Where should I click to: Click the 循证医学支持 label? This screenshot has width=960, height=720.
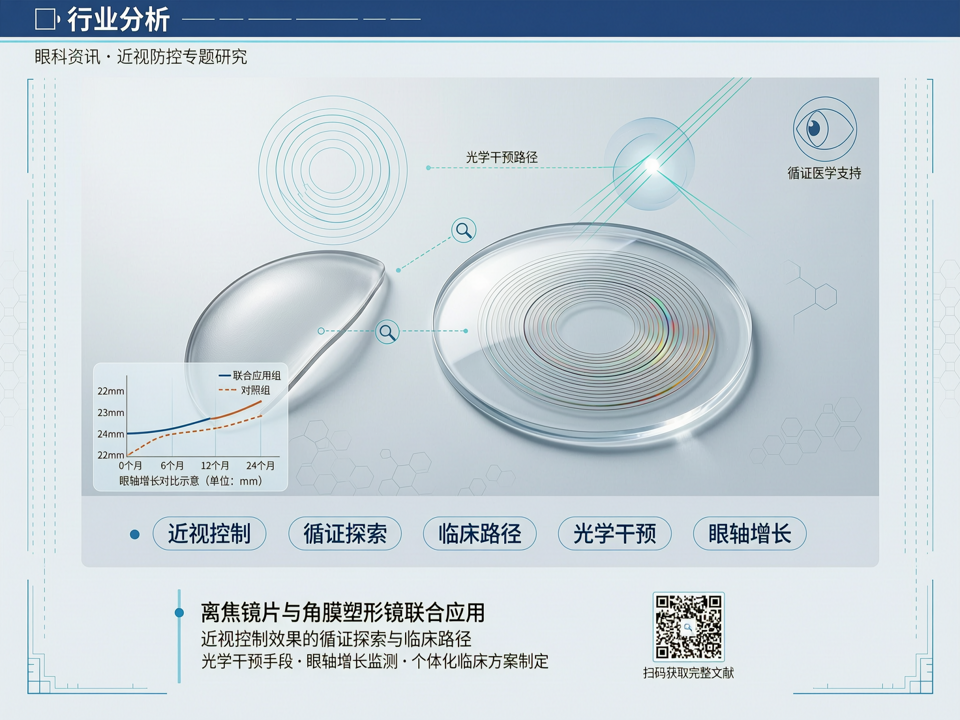[824, 173]
